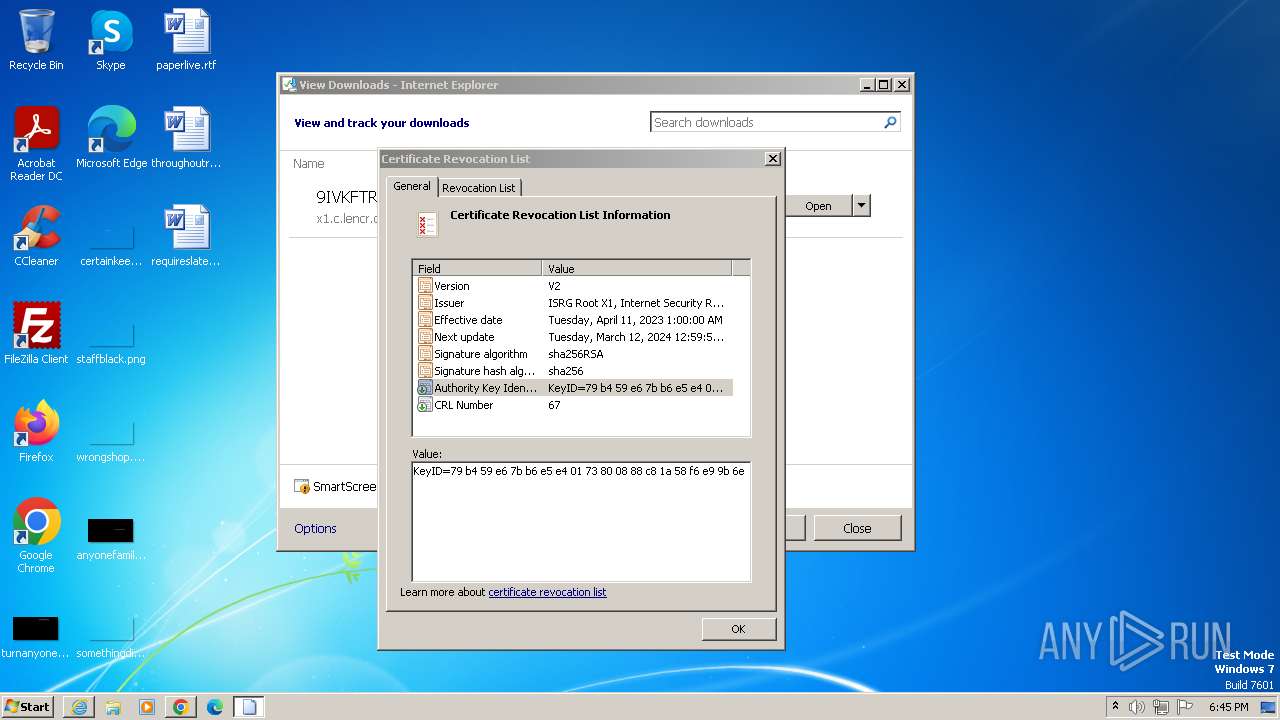
Task: Launch Firefox from the desktop
Action: point(36,431)
